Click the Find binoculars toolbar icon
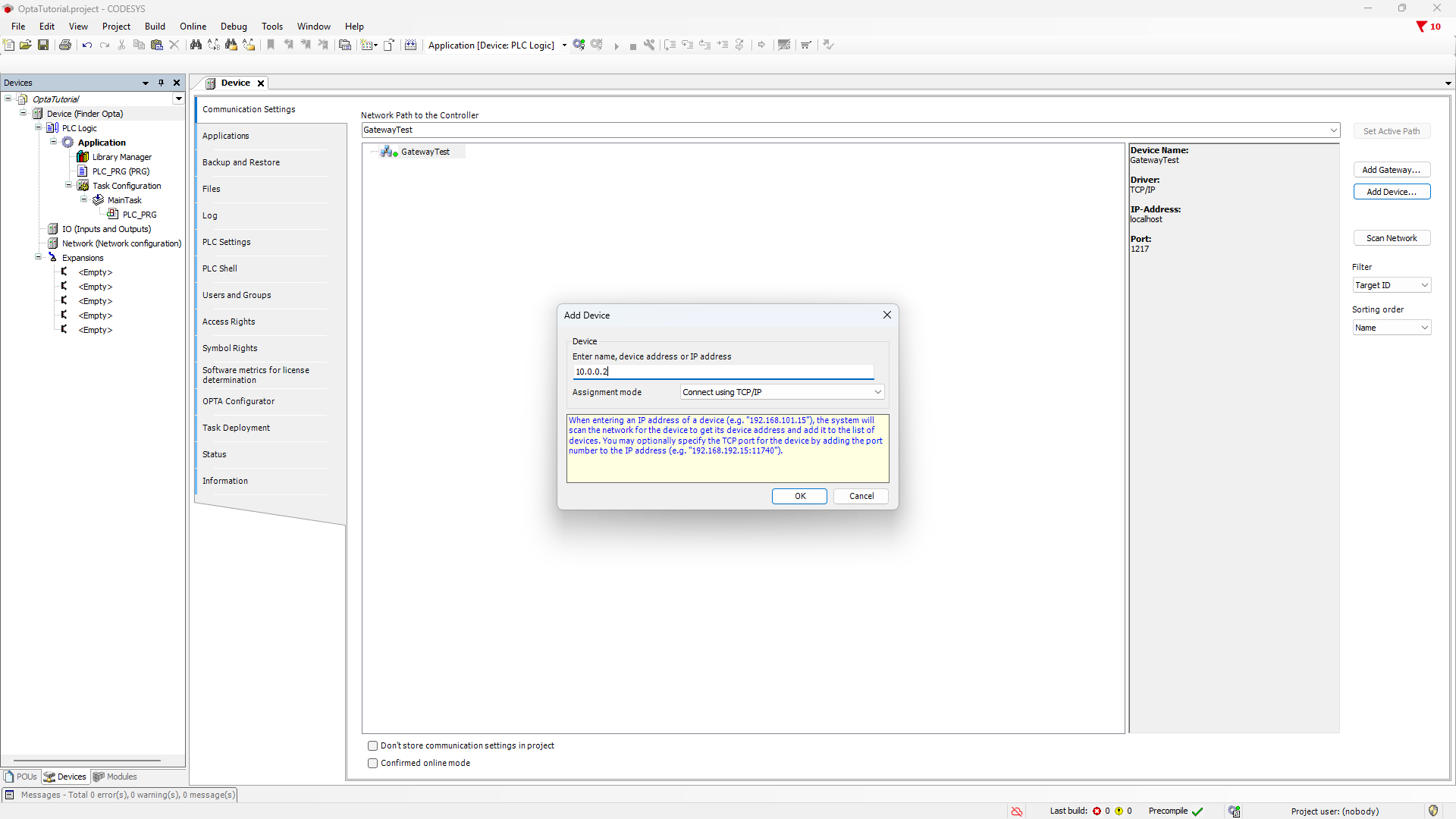1456x819 pixels. click(196, 45)
